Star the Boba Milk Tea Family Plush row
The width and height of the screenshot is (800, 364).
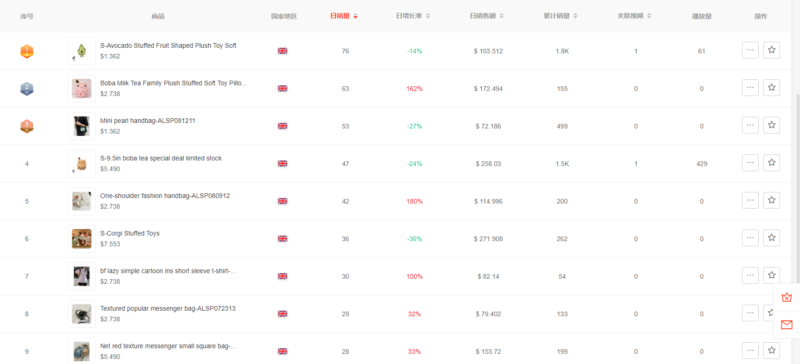coord(771,88)
